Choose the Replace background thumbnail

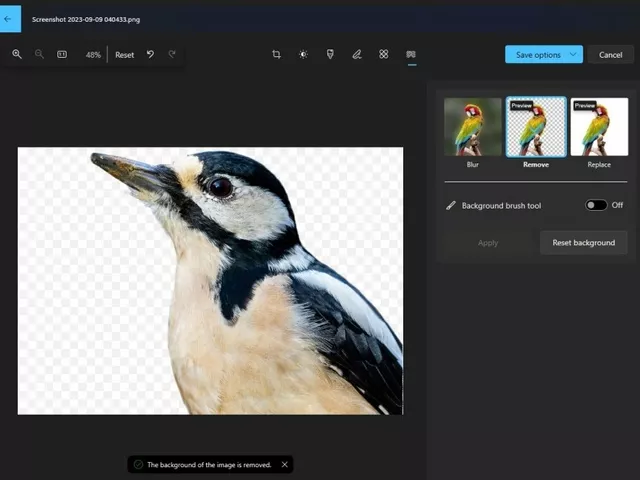click(x=599, y=127)
